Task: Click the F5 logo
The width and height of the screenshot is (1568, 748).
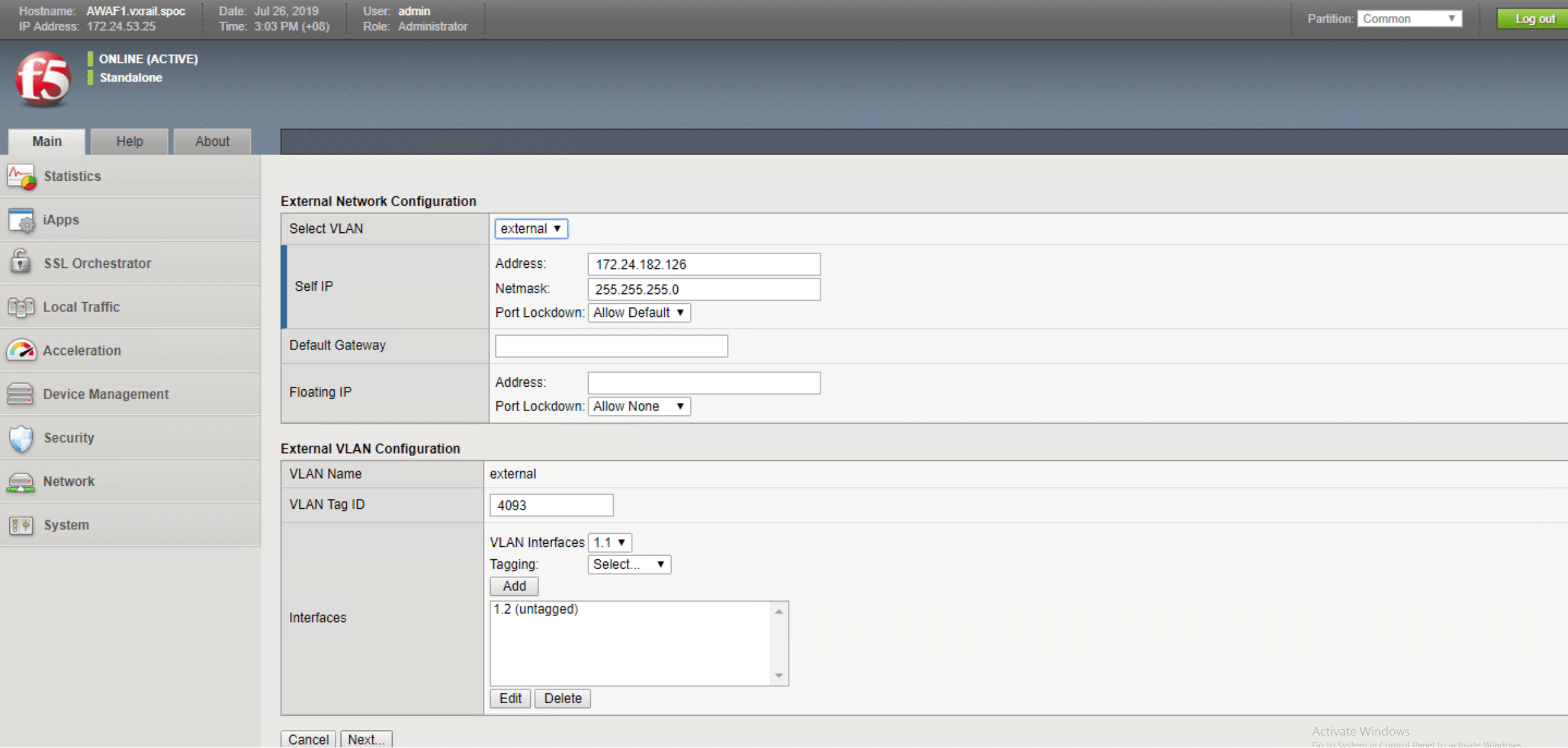Action: point(43,79)
